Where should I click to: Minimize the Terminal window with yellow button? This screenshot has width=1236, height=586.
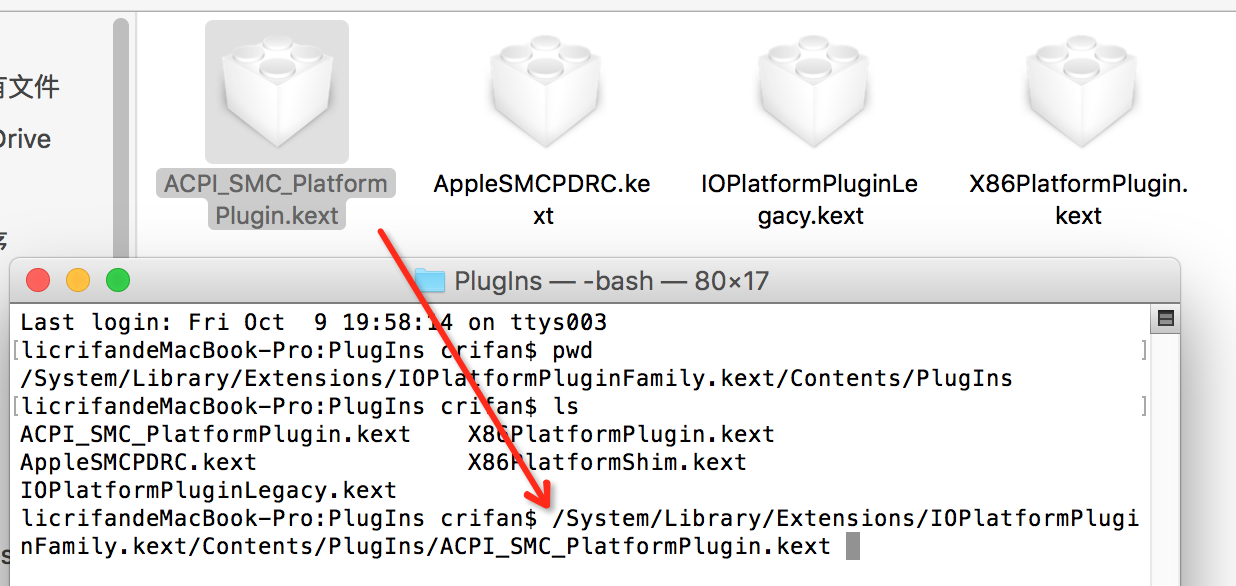tap(78, 280)
